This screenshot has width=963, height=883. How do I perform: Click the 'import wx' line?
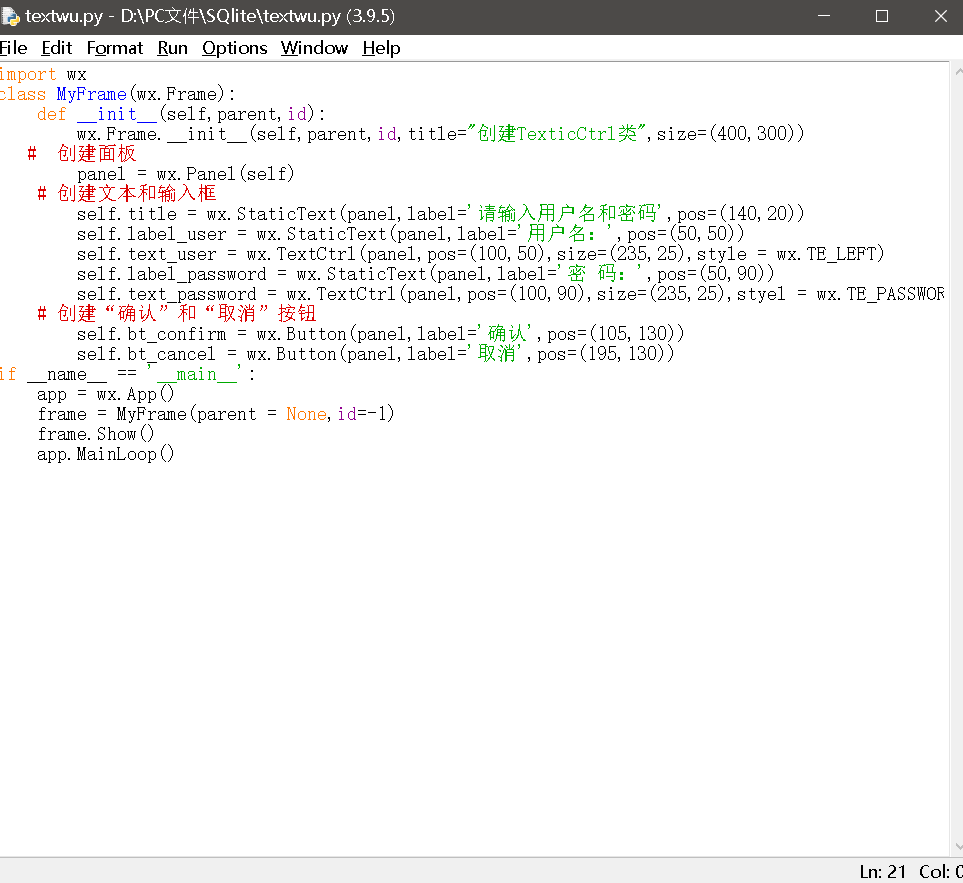click(43, 74)
